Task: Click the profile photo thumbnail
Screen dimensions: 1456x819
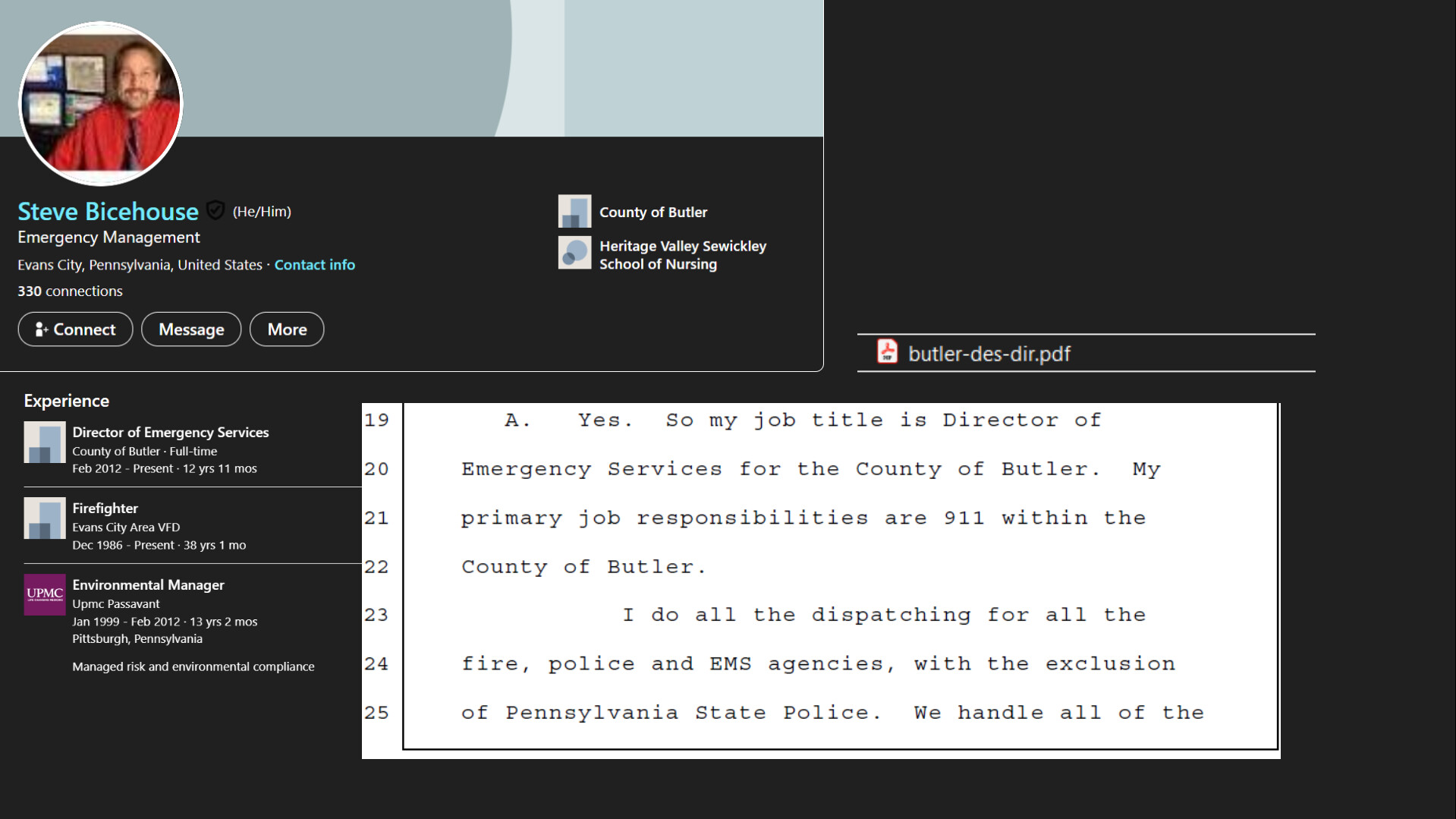Action: tap(101, 103)
